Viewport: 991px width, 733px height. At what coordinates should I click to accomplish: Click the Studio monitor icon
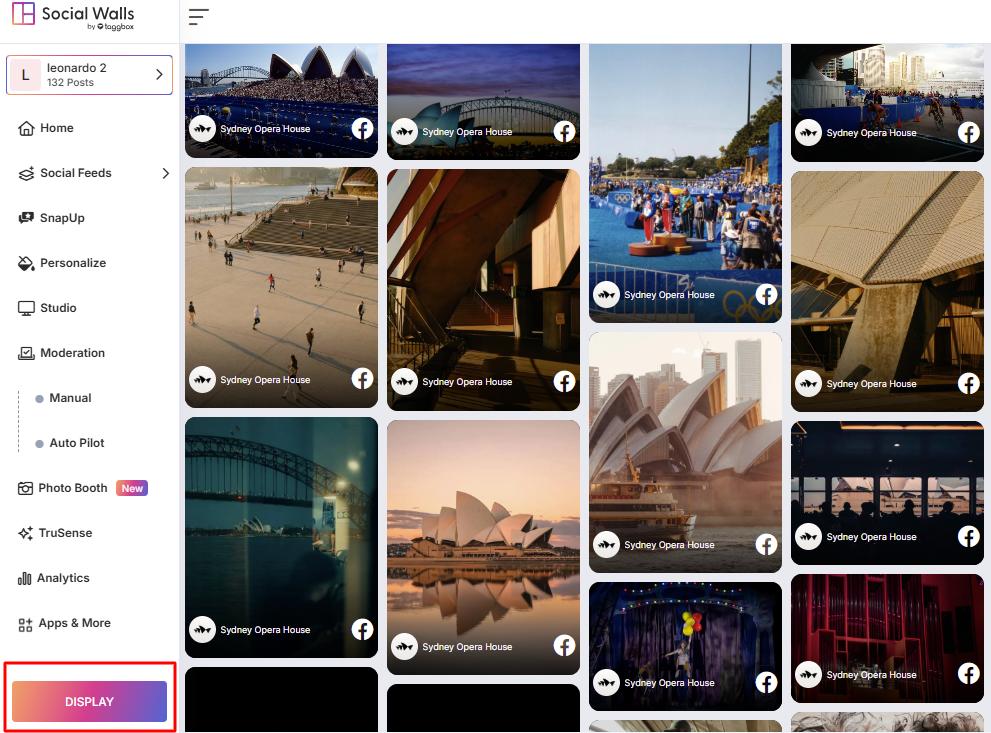tap(26, 308)
